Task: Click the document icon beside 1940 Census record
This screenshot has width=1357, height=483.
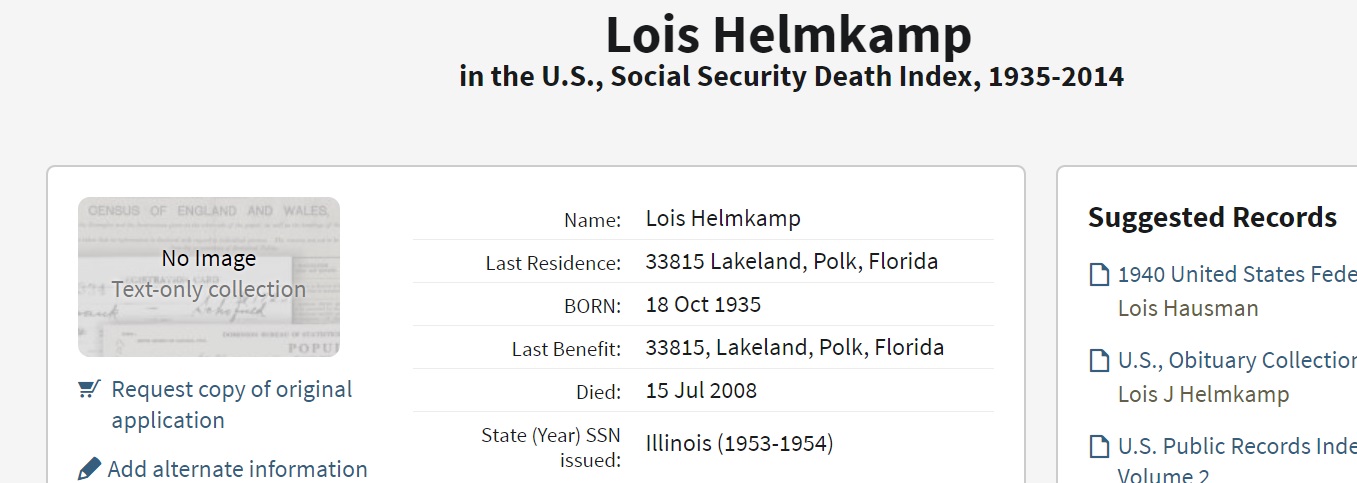Action: [1099, 275]
